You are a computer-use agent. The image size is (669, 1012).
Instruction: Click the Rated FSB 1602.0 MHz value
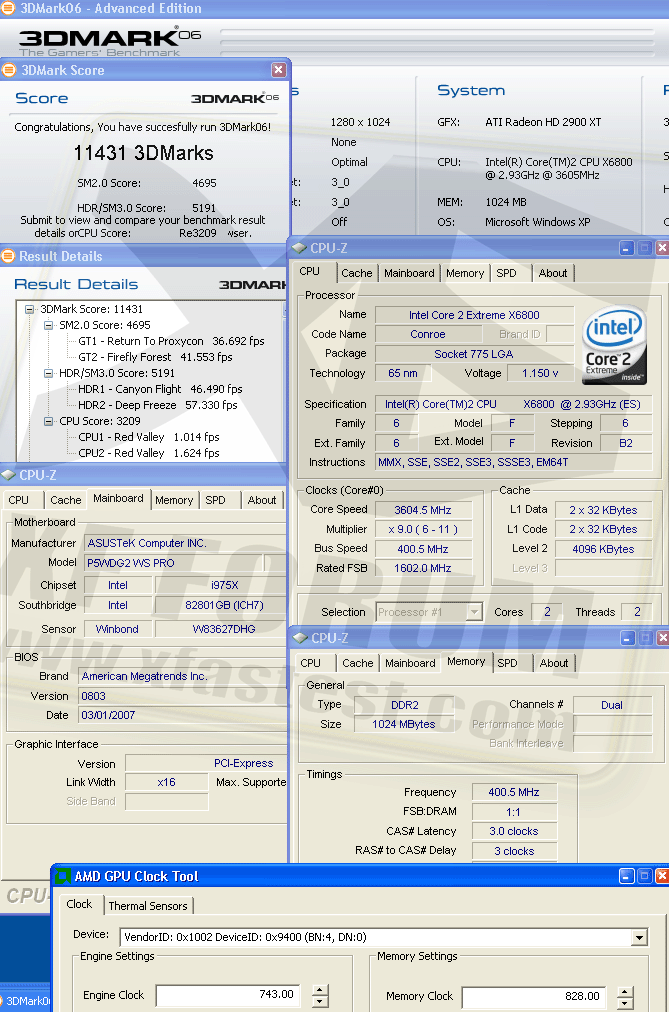click(423, 568)
